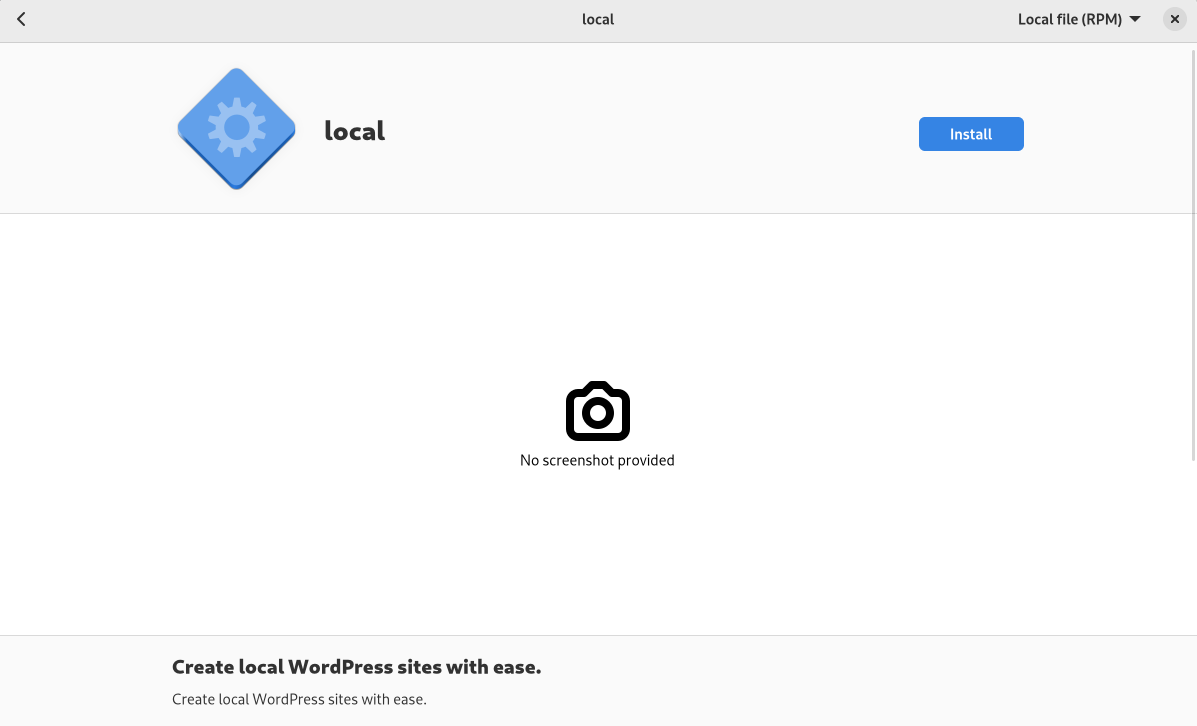Click the bold WordPress summary heading

click(356, 667)
